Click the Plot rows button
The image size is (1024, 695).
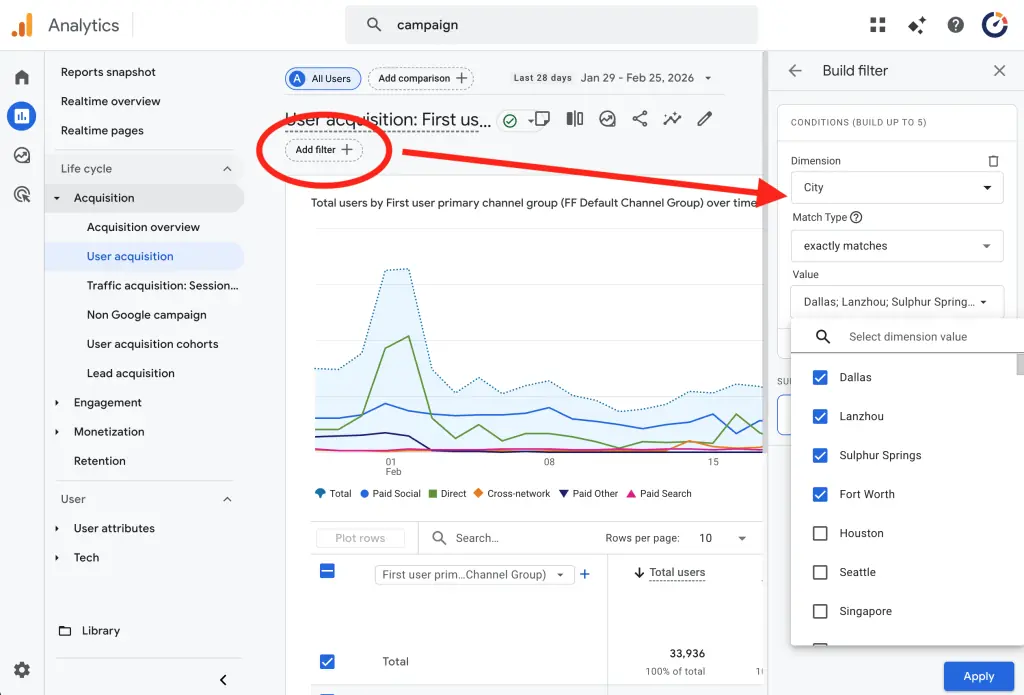click(x=360, y=538)
